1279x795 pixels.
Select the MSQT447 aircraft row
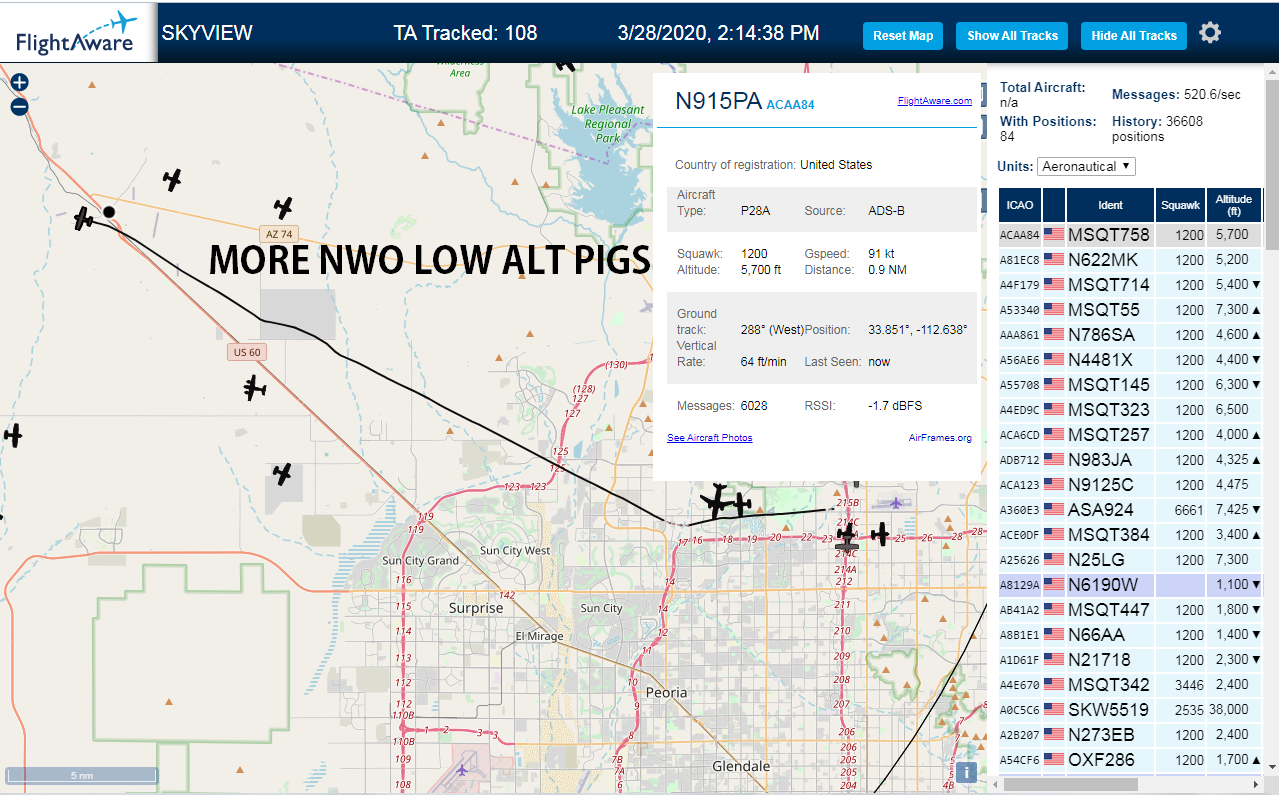tap(1130, 610)
